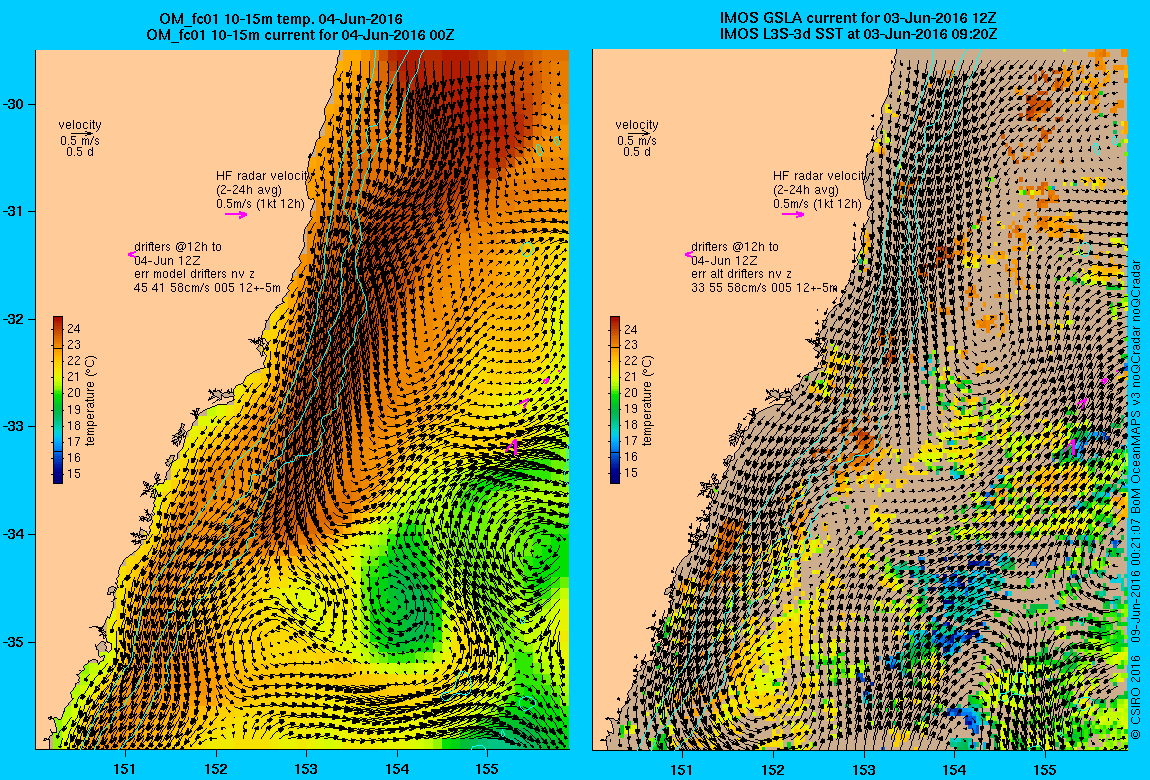Click 'temperature (°C)' label beside left colorbar
The image size is (1150, 780).
click(x=91, y=400)
